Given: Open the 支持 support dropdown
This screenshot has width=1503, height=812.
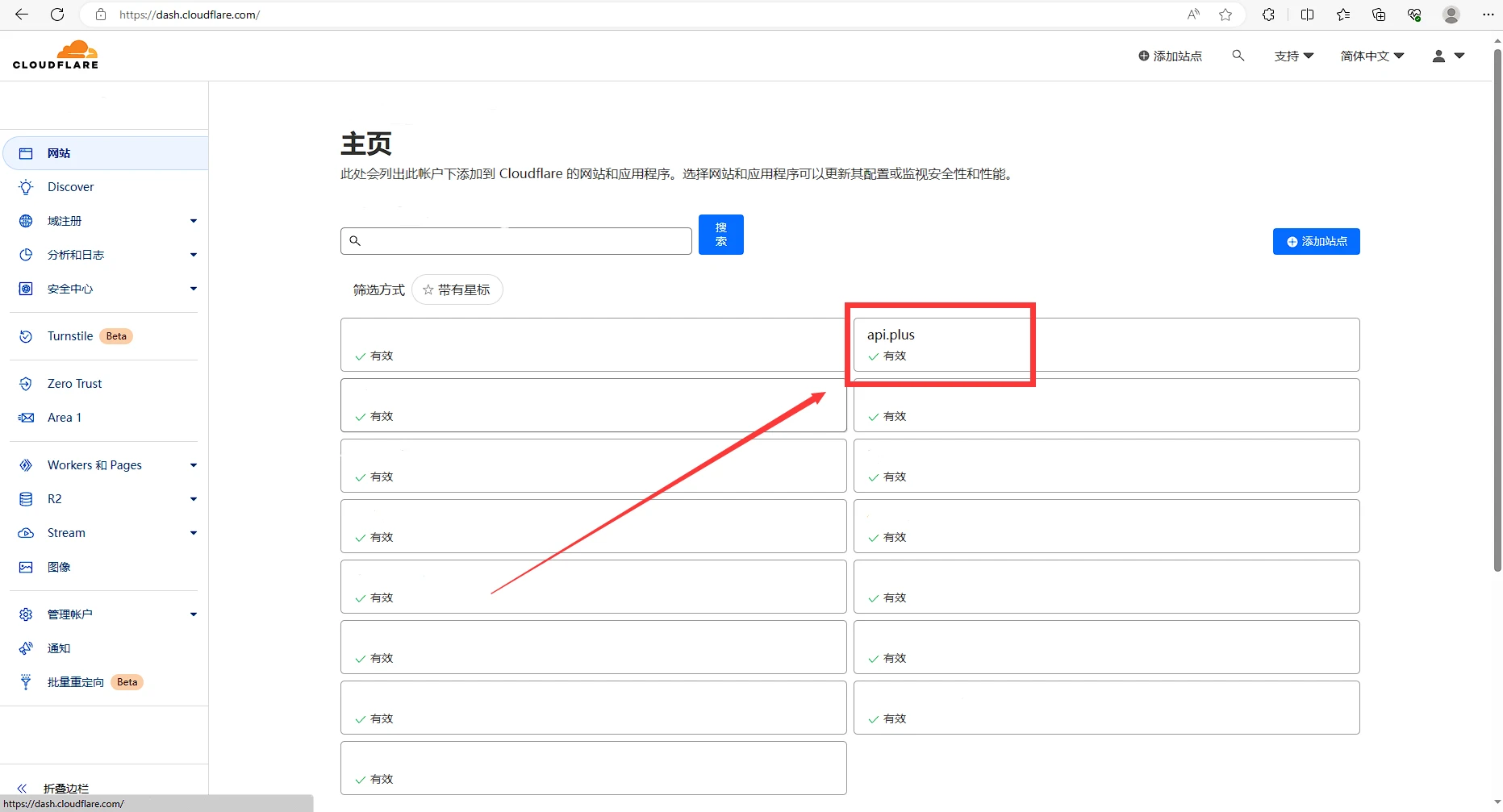Looking at the screenshot, I should [x=1293, y=56].
